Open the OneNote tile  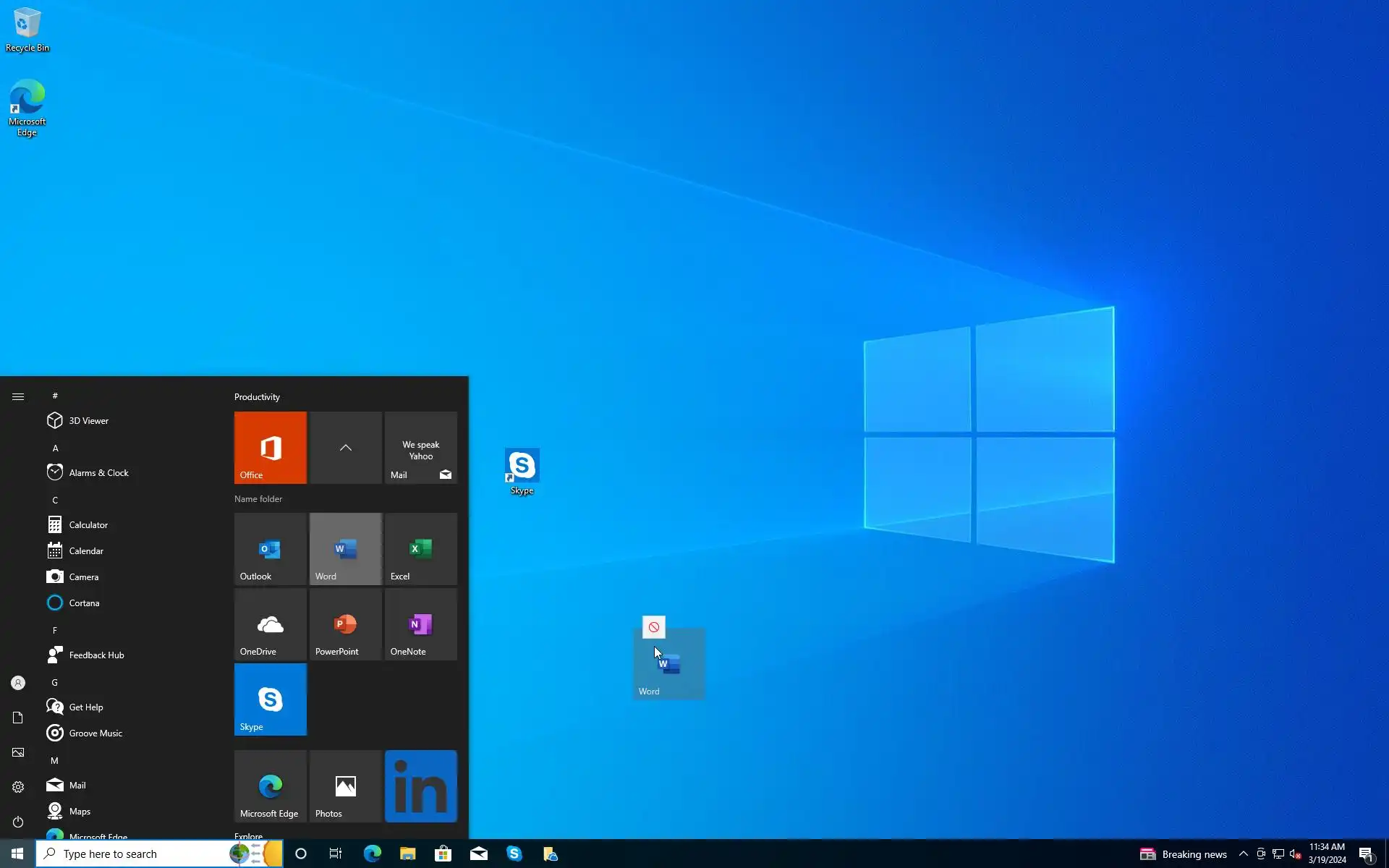pos(420,624)
